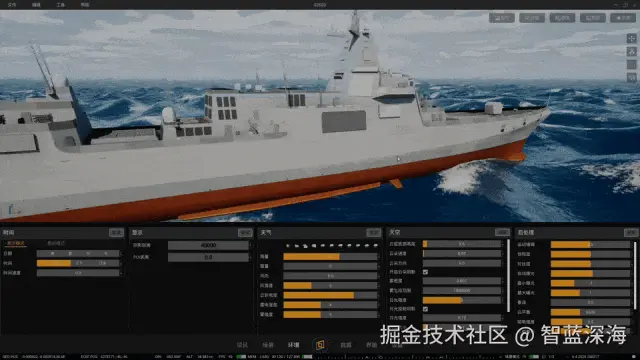
Task: Click the reset button in the 天空 panel header
Action: coord(502,232)
